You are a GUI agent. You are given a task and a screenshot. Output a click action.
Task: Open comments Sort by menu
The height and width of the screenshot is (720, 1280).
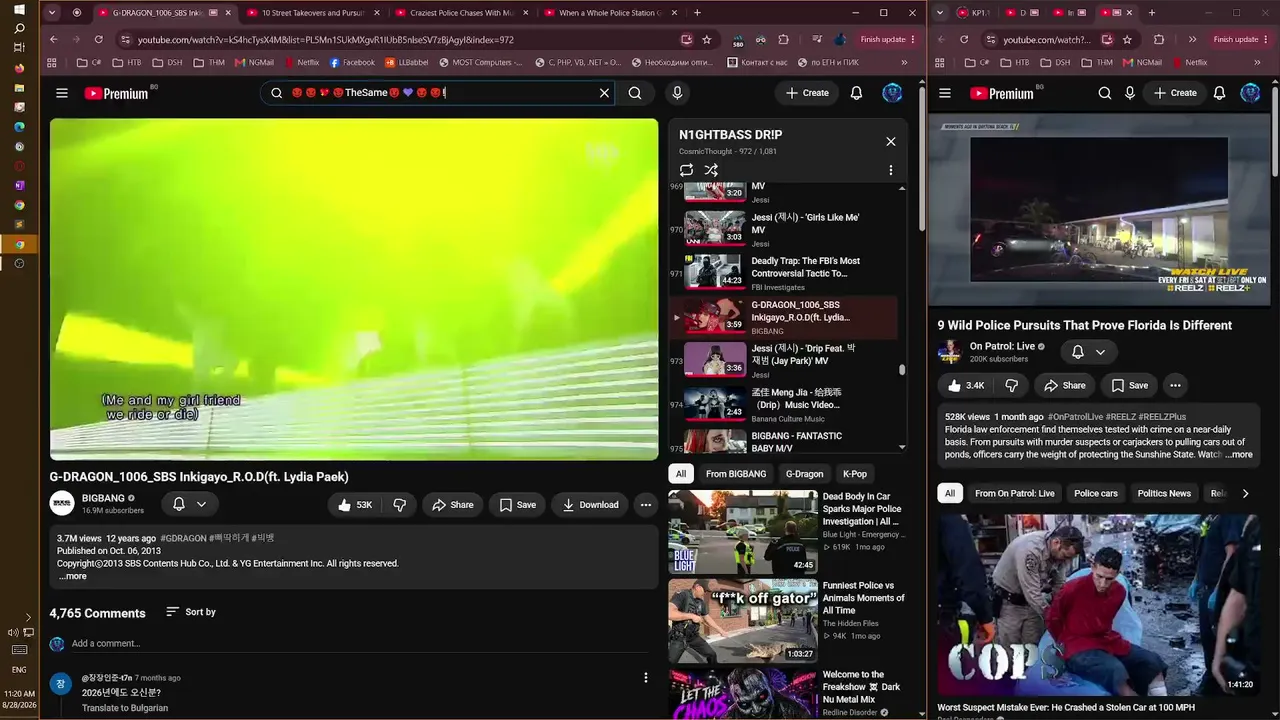pyautogui.click(x=191, y=612)
